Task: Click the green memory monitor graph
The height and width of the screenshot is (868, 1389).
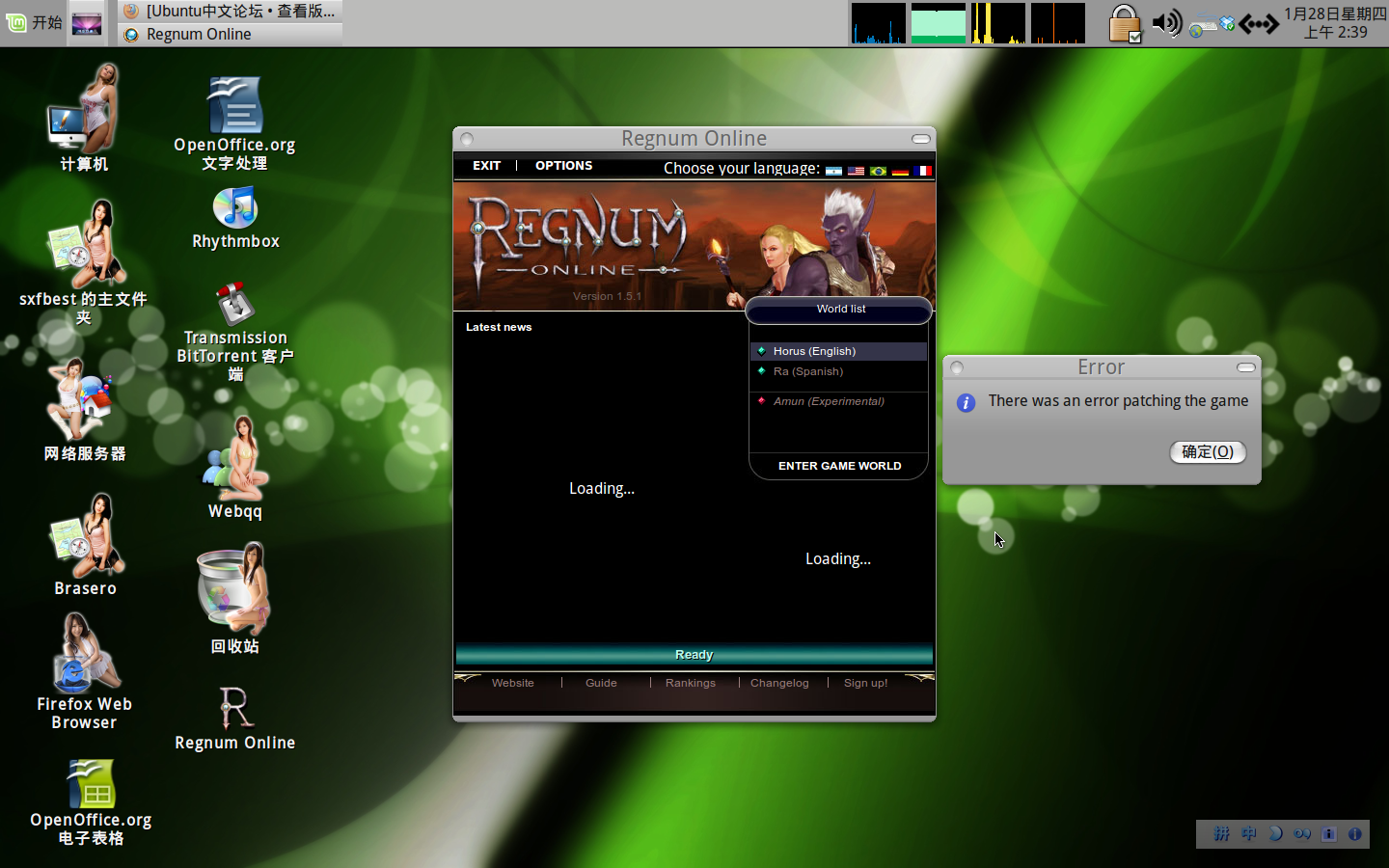Action: (939, 23)
